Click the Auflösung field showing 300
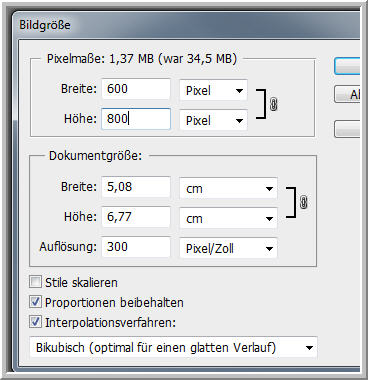Screen dimensions: 368x380 pyautogui.click(x=136, y=247)
